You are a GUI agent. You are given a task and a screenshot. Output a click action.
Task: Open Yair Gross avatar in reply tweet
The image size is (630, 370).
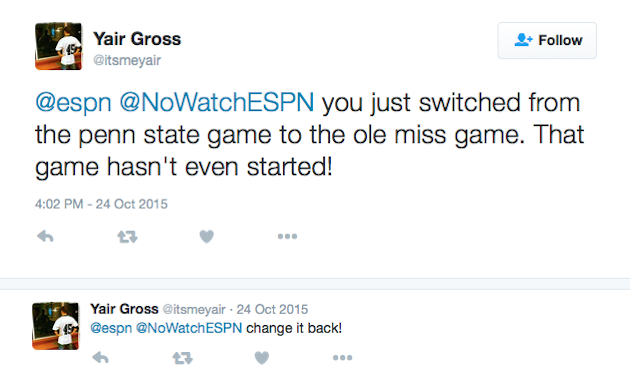[56, 326]
